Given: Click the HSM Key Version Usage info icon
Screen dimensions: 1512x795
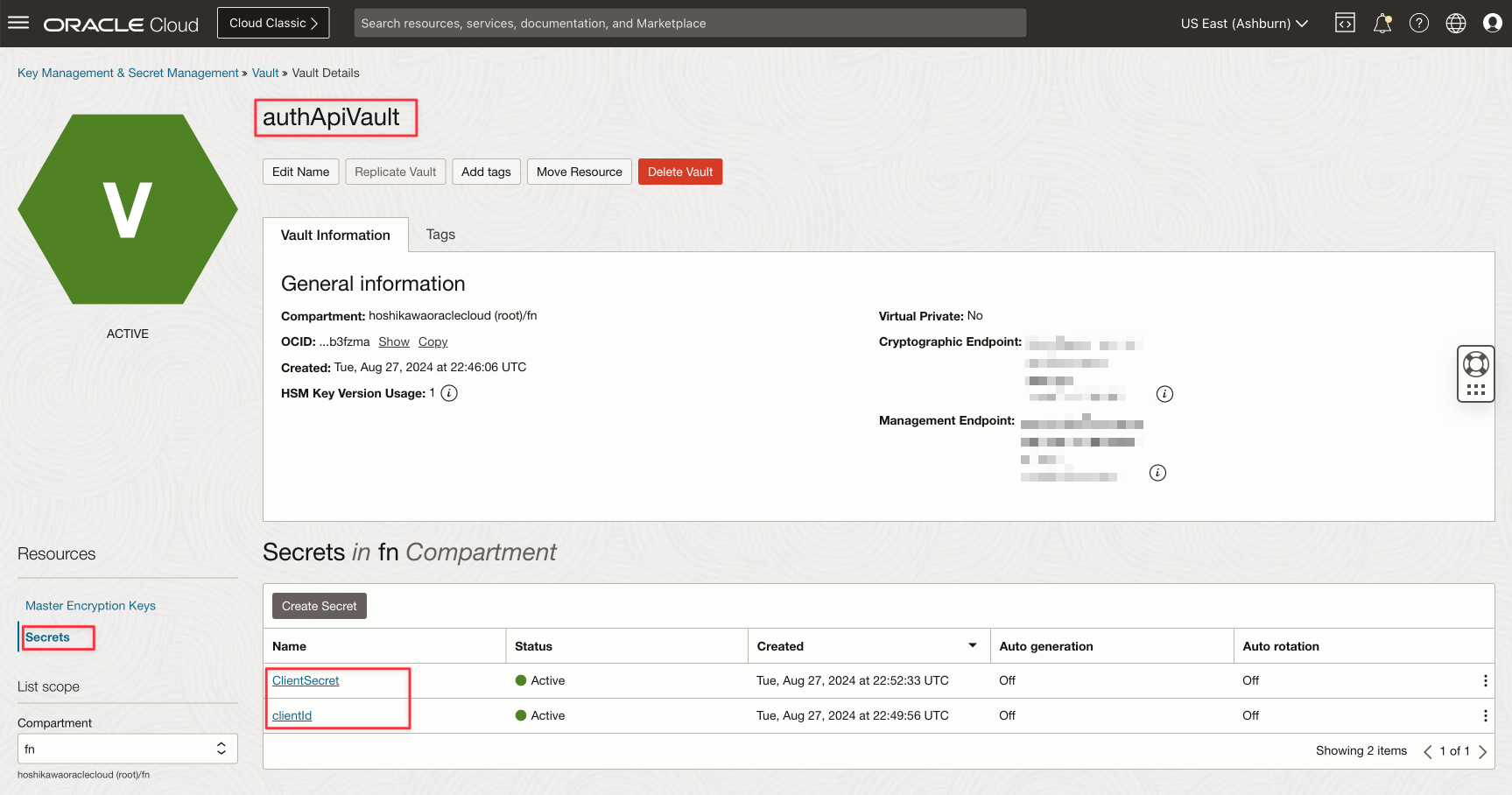Looking at the screenshot, I should point(449,393).
